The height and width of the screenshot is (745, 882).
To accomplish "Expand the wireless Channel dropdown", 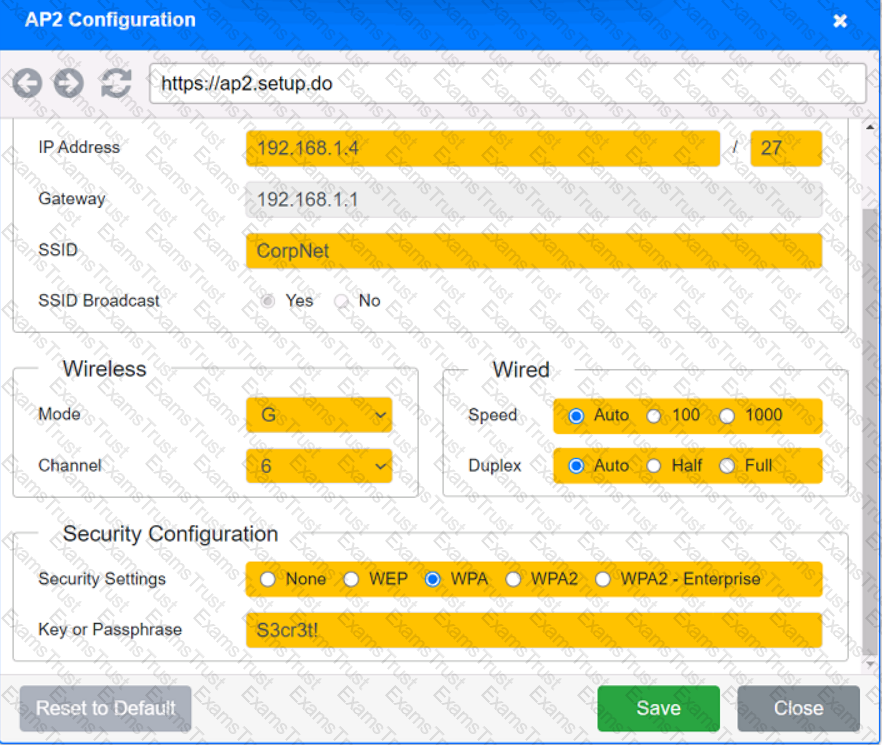I will 319,466.
